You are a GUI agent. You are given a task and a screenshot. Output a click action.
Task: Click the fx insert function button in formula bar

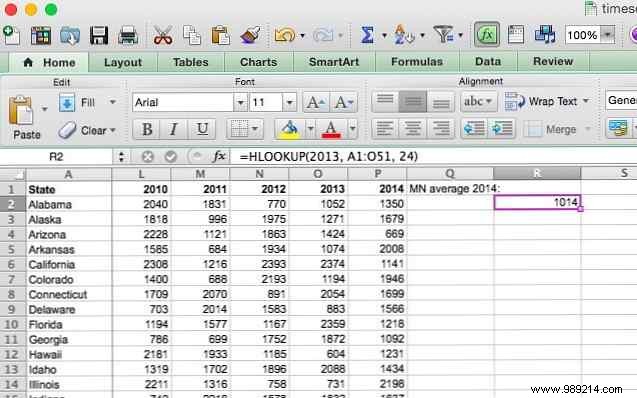(219, 156)
